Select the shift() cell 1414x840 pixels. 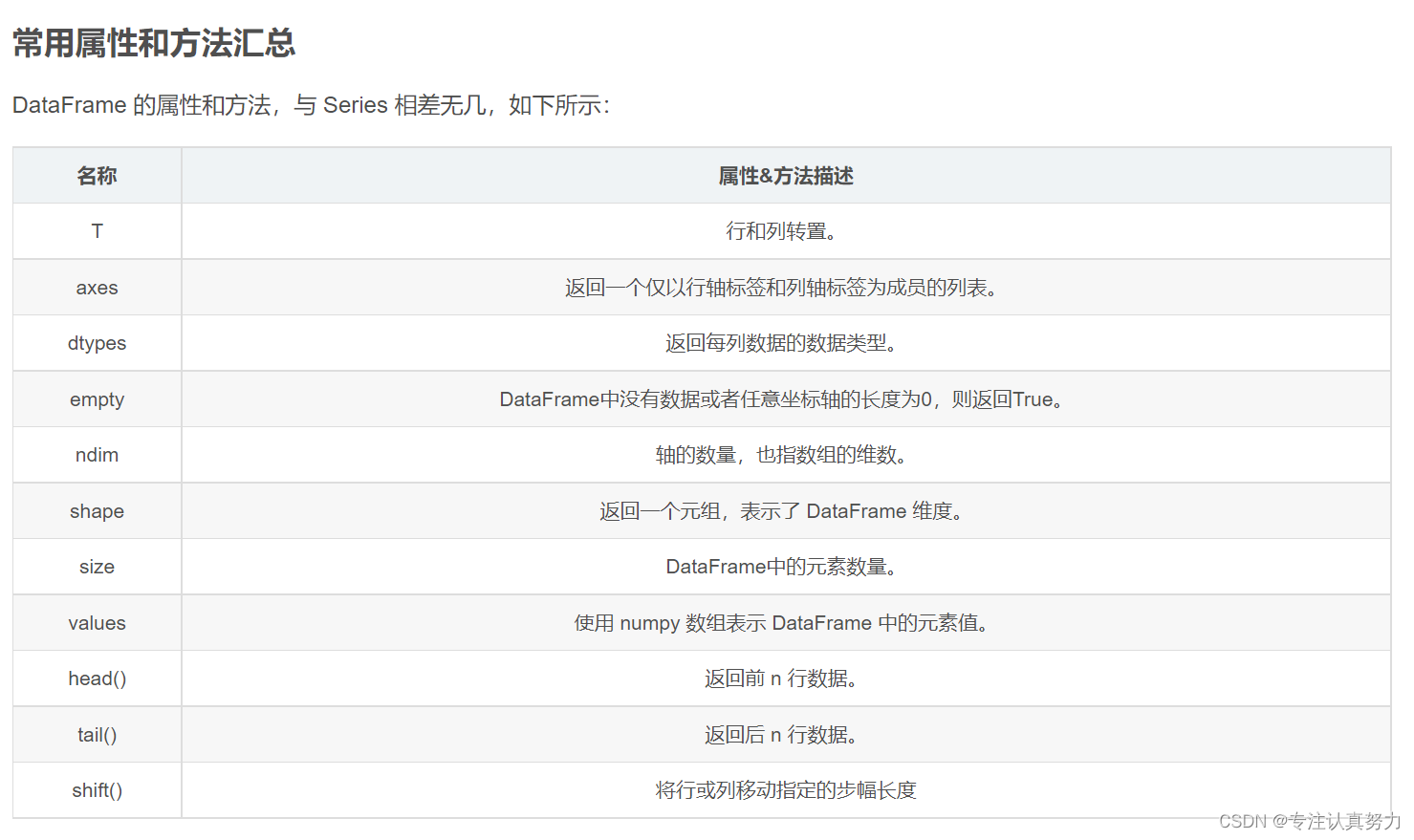[97, 790]
